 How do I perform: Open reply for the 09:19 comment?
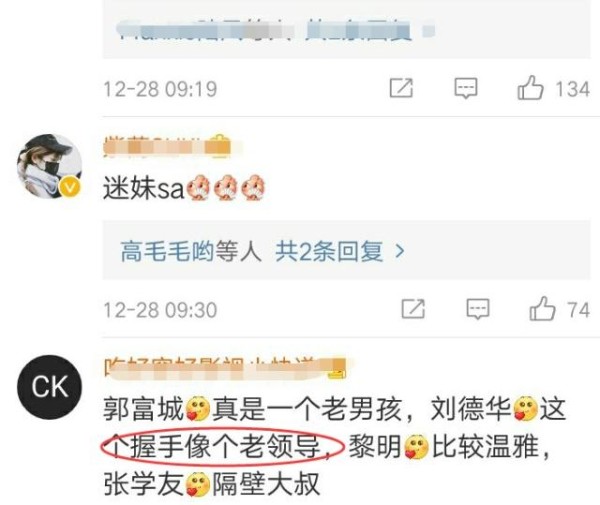point(466,88)
